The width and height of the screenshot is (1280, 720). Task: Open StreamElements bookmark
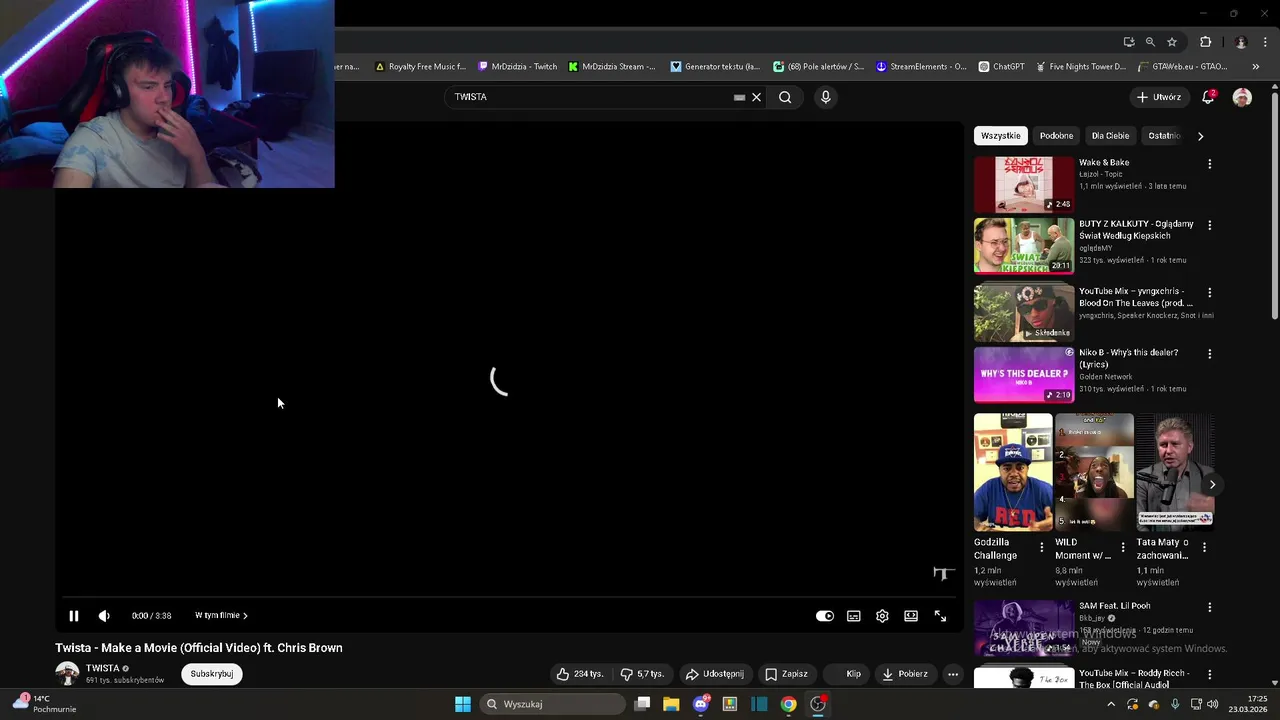[921, 67]
